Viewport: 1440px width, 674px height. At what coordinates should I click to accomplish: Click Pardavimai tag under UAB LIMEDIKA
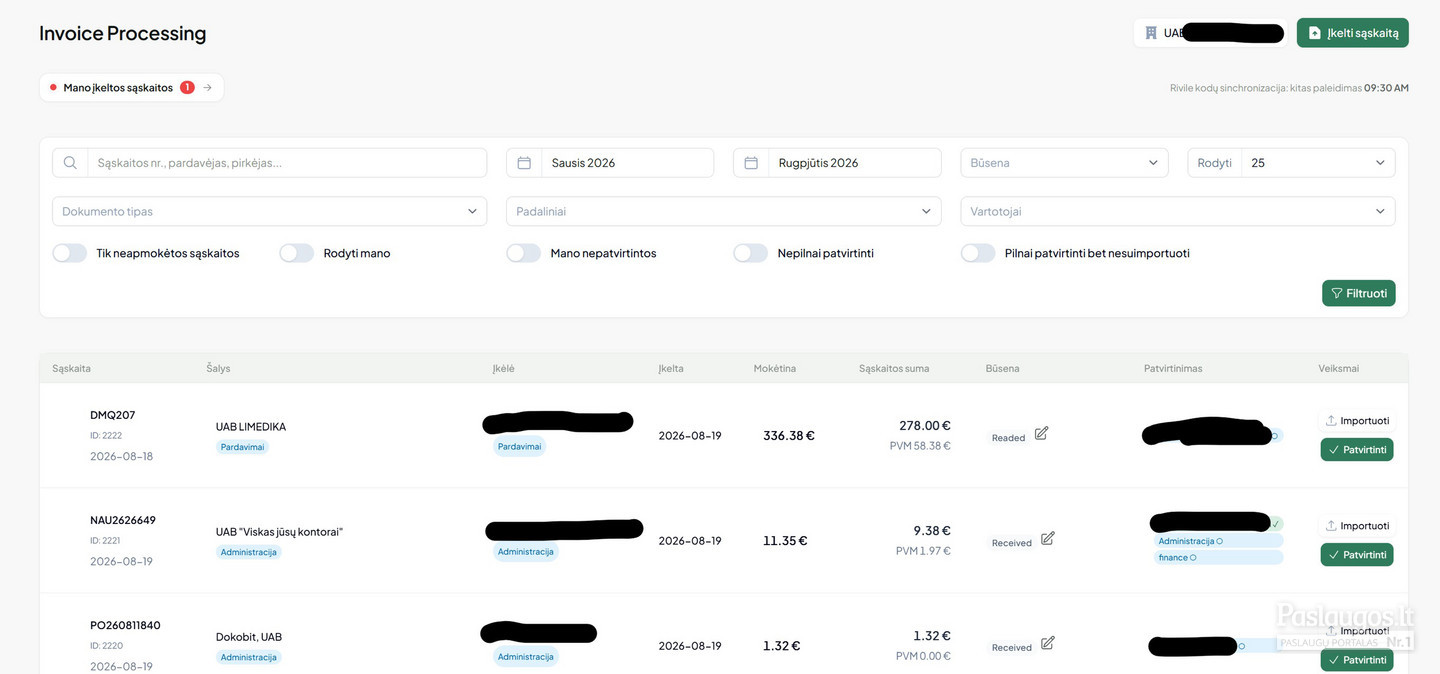242,447
